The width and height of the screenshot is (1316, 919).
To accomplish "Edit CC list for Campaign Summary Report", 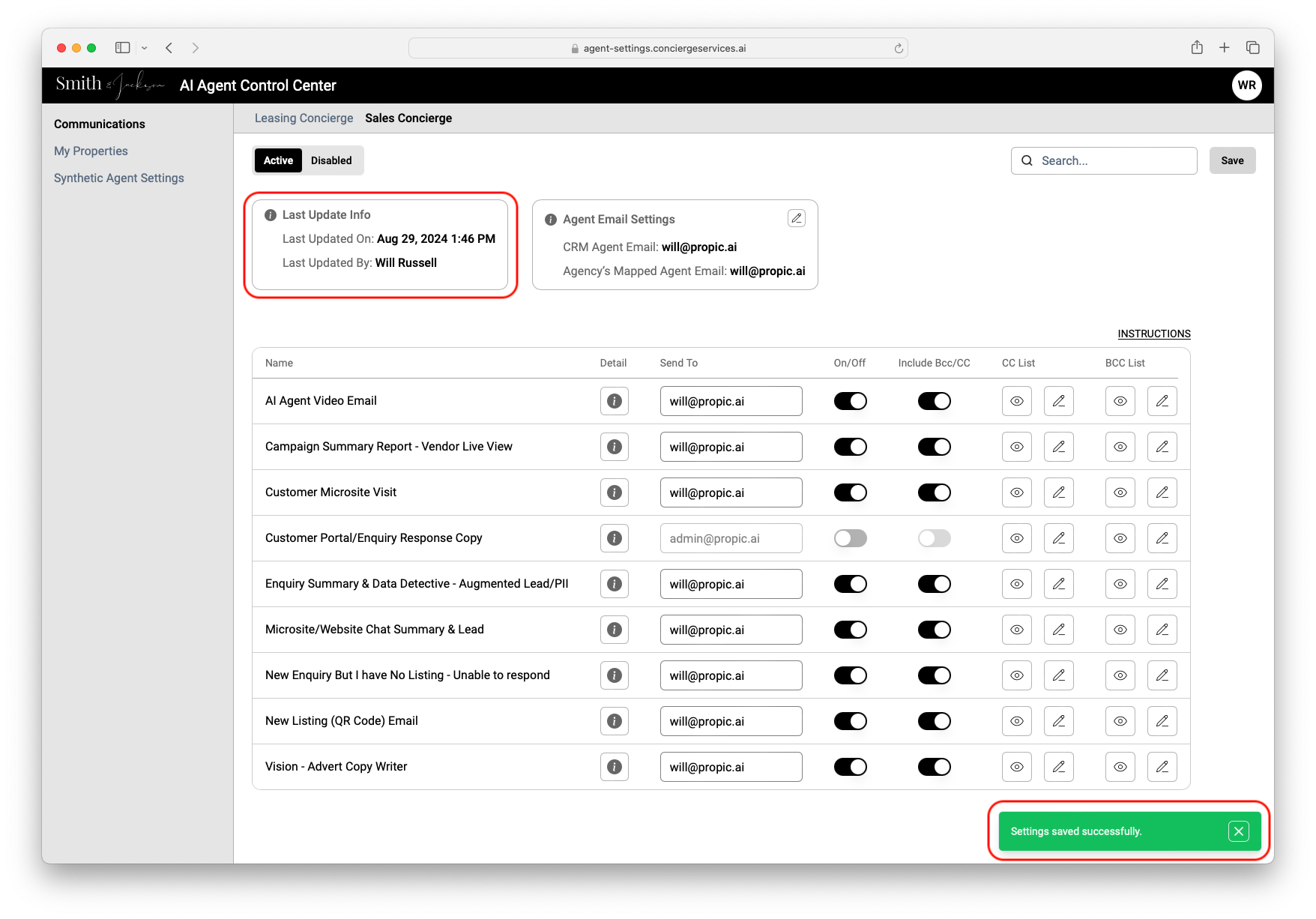I will [x=1059, y=447].
